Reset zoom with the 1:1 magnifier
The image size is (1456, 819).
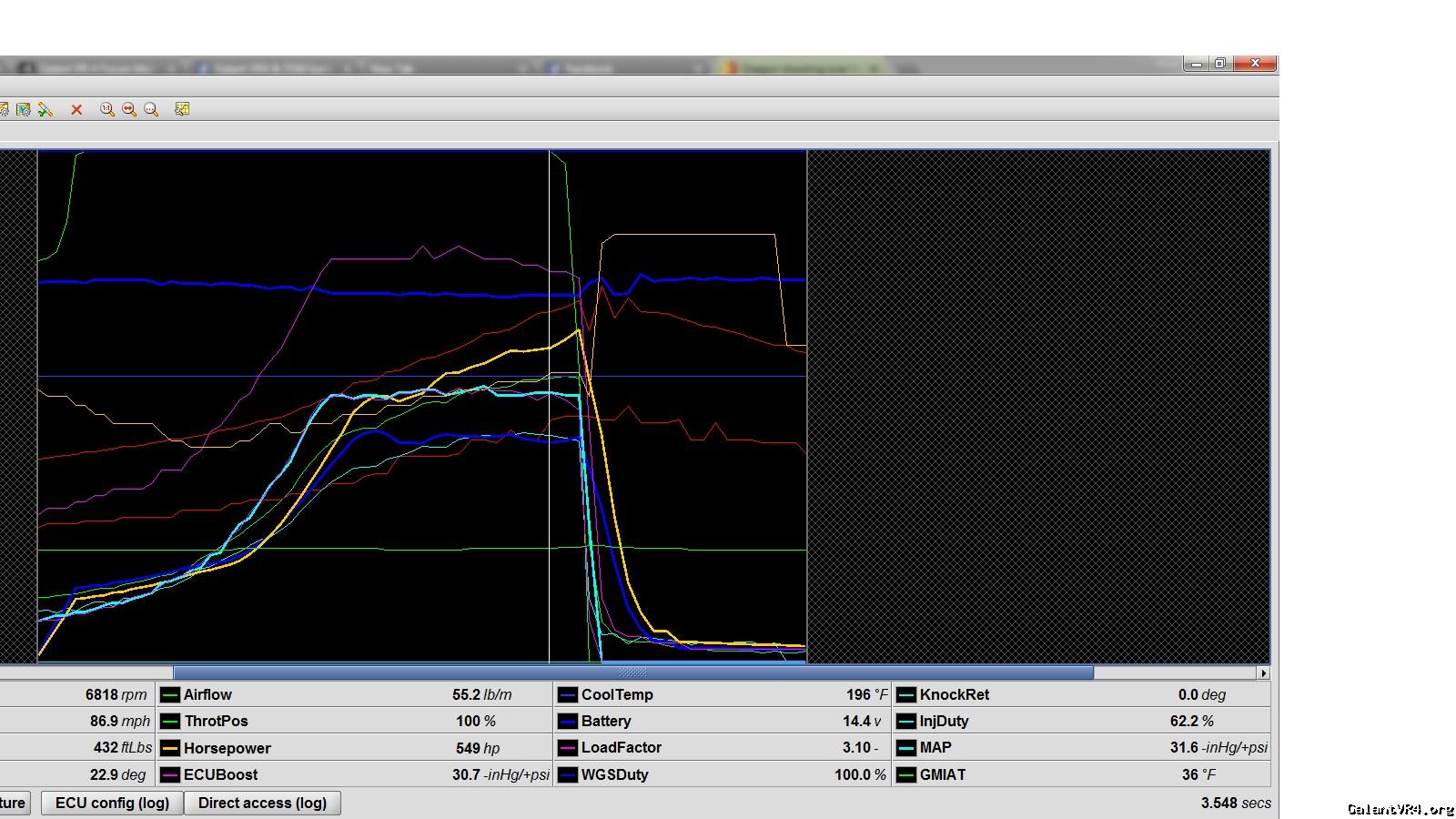[x=106, y=109]
